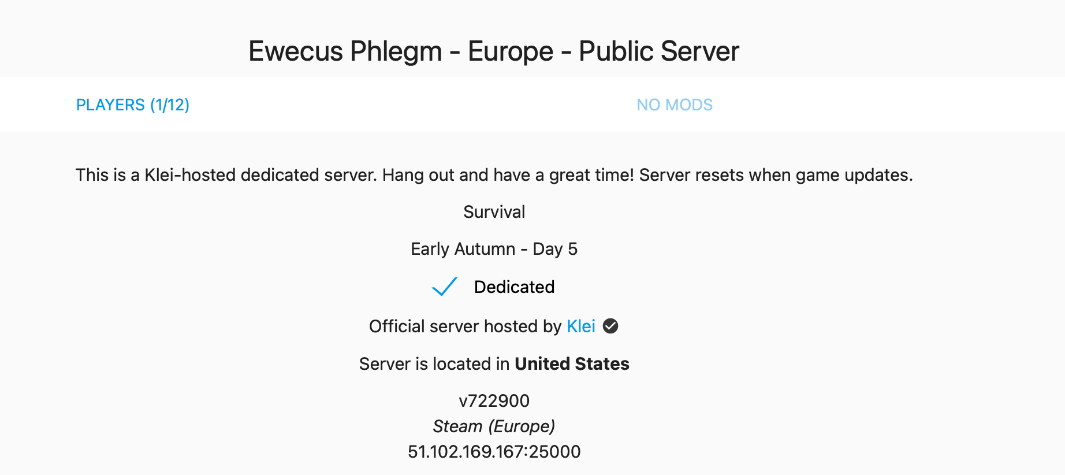Follow the blue Klei link

[x=581, y=326]
